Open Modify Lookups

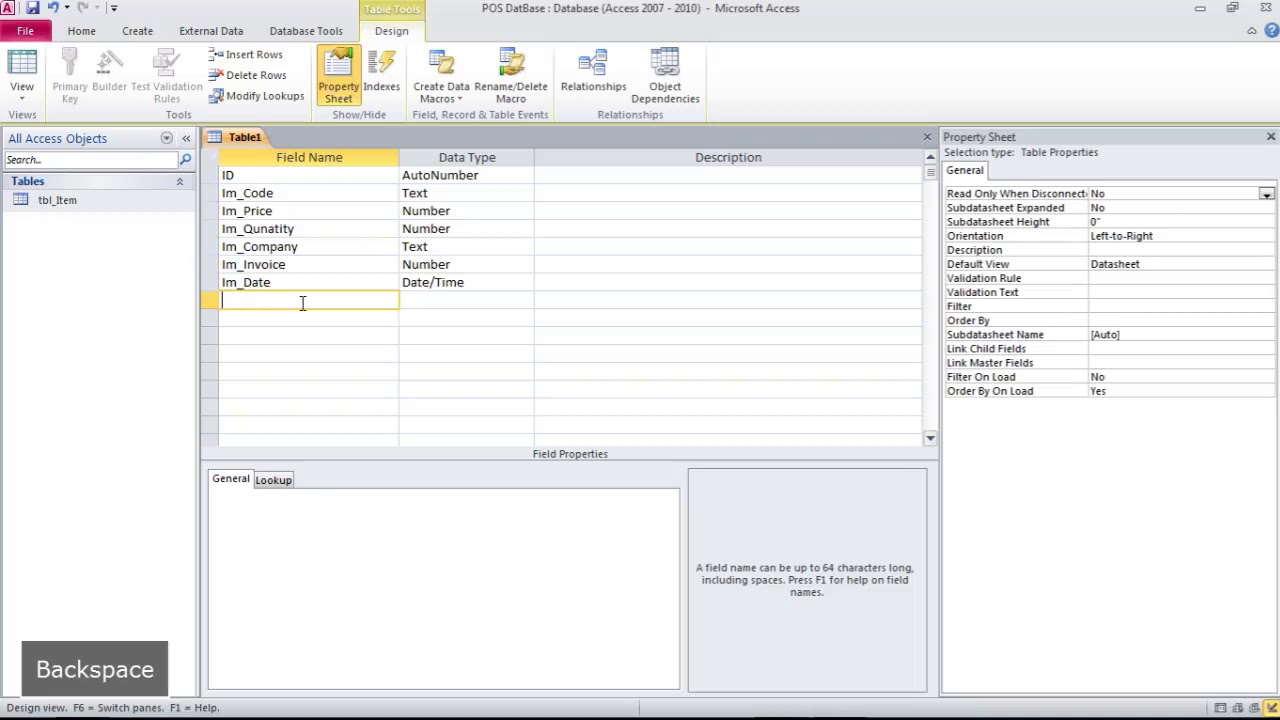coord(257,96)
